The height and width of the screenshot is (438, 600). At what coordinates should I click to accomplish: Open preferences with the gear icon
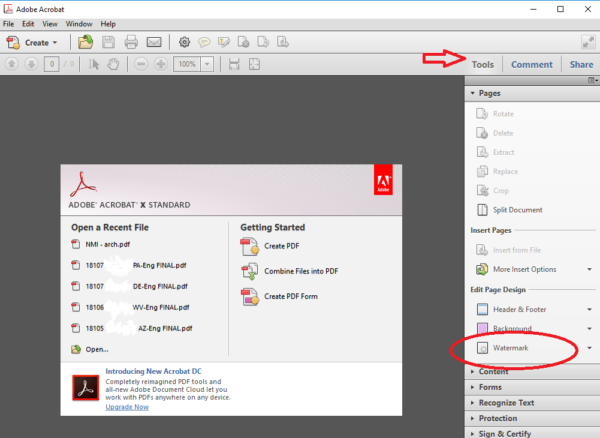(x=184, y=42)
